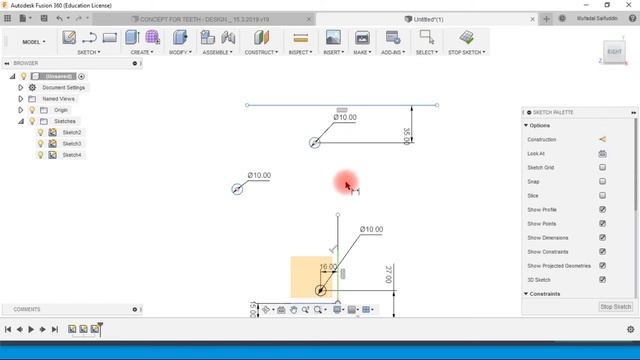Image resolution: width=640 pixels, height=360 pixels.
Task: Click the ViewCube RIGHT face
Action: (x=614, y=51)
